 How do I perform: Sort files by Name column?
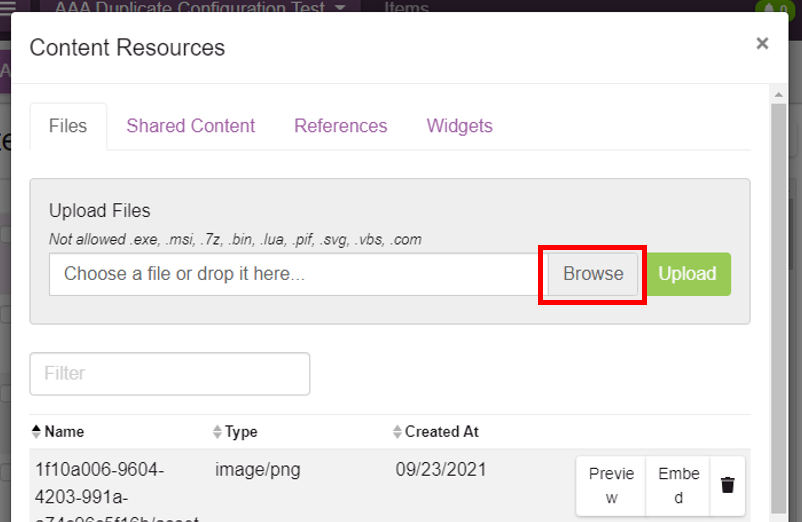click(58, 432)
